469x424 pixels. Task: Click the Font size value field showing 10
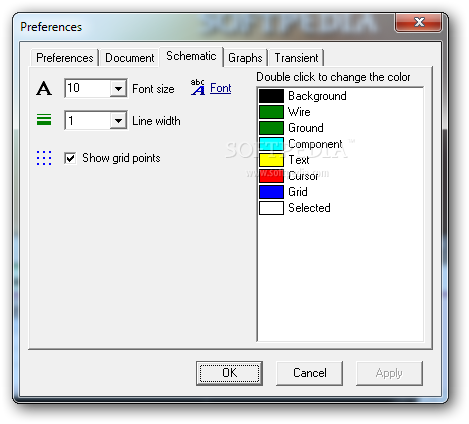(x=88, y=88)
